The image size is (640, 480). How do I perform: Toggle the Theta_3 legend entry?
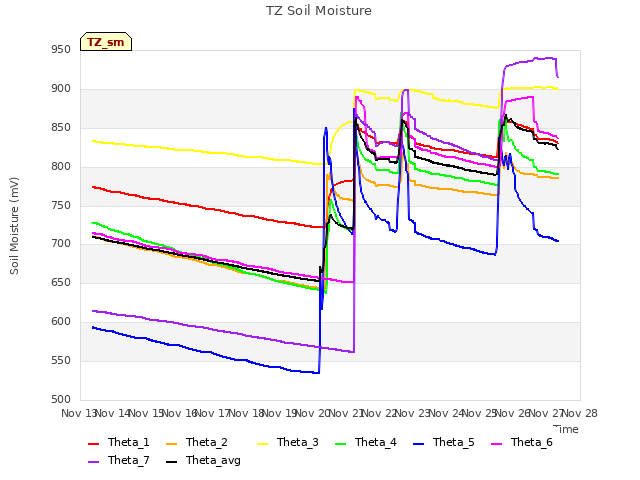[x=288, y=442]
